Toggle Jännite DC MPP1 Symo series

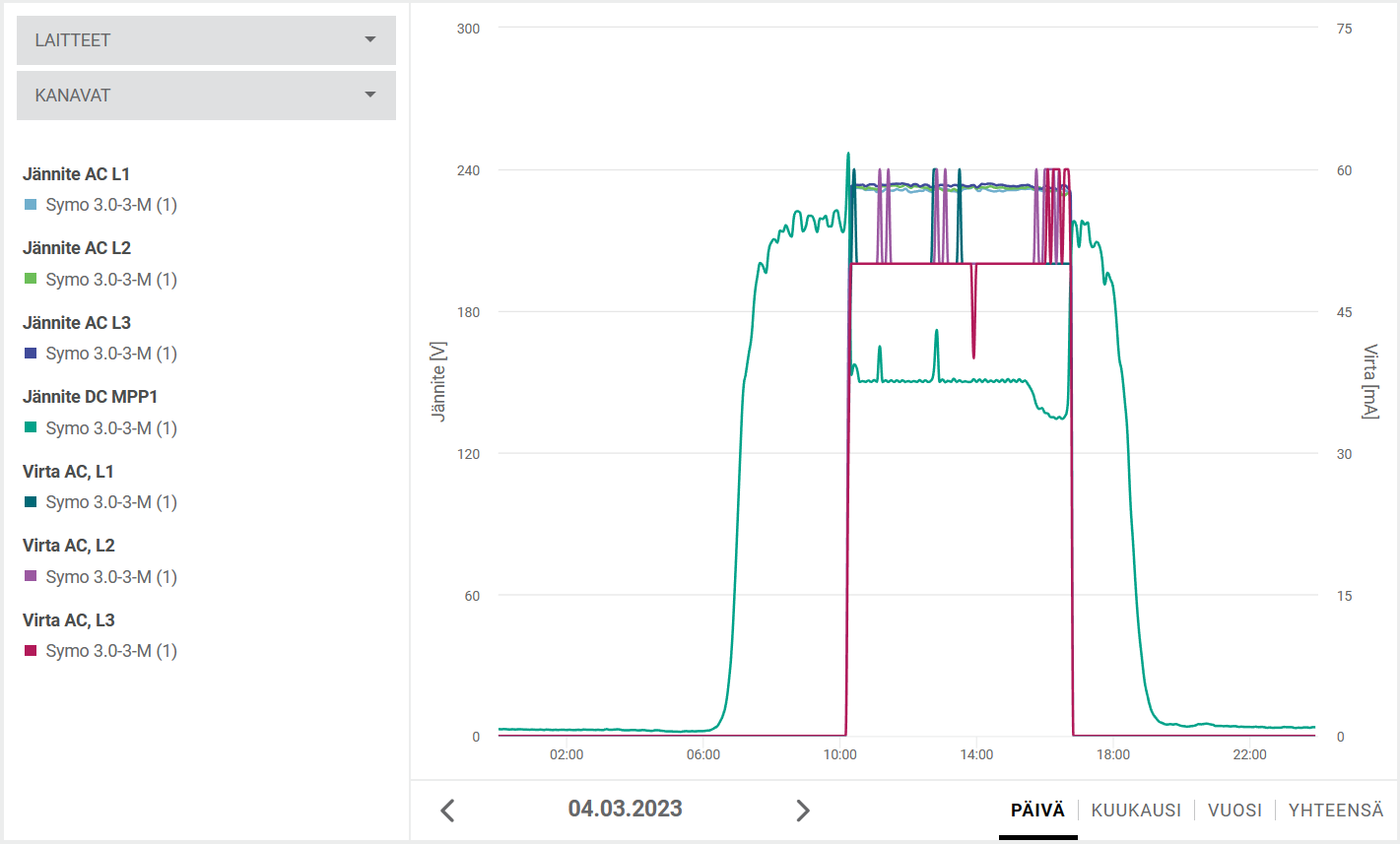[110, 428]
